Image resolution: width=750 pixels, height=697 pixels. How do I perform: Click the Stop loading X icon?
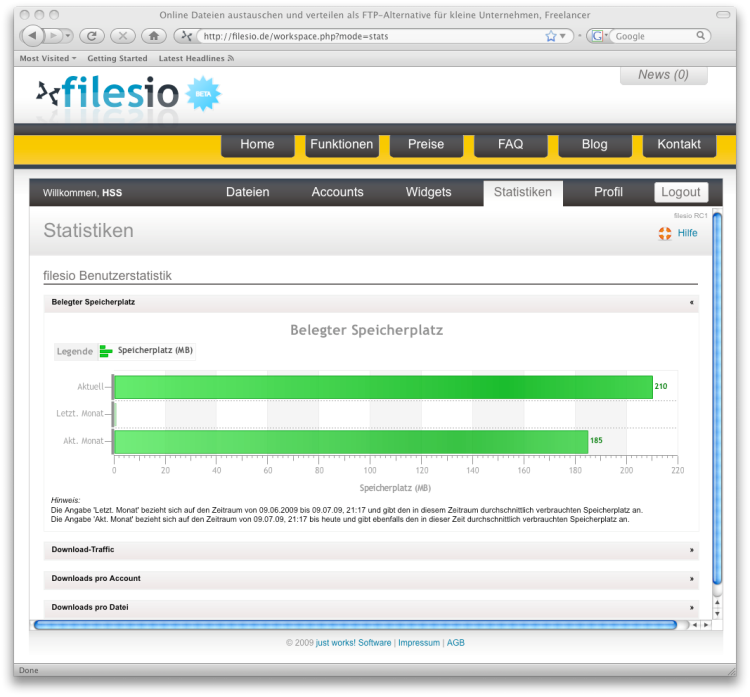click(123, 36)
